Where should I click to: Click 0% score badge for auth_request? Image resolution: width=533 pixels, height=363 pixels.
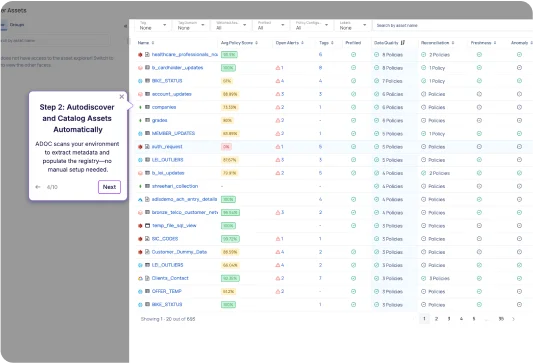click(x=226, y=147)
